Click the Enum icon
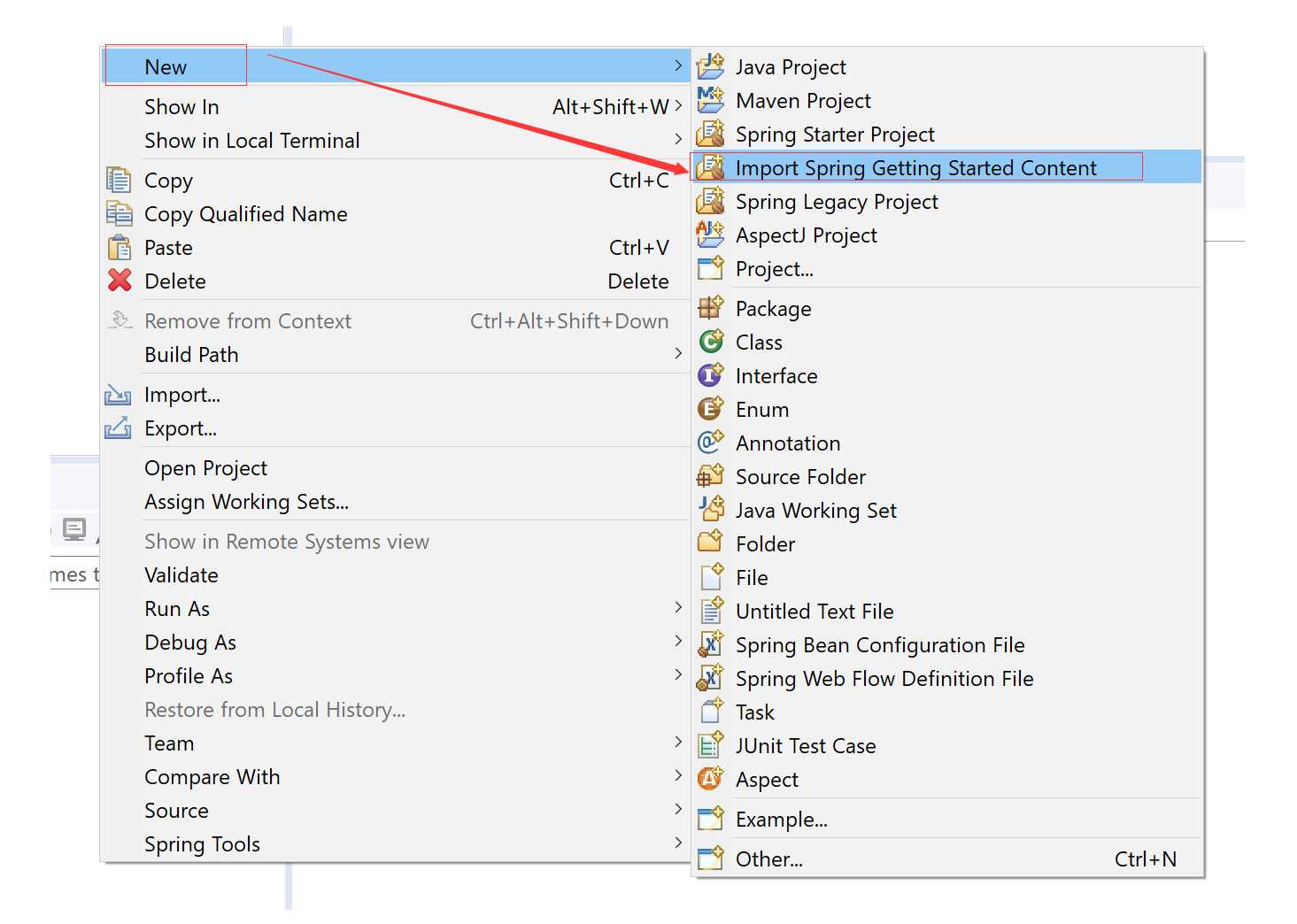 710,409
